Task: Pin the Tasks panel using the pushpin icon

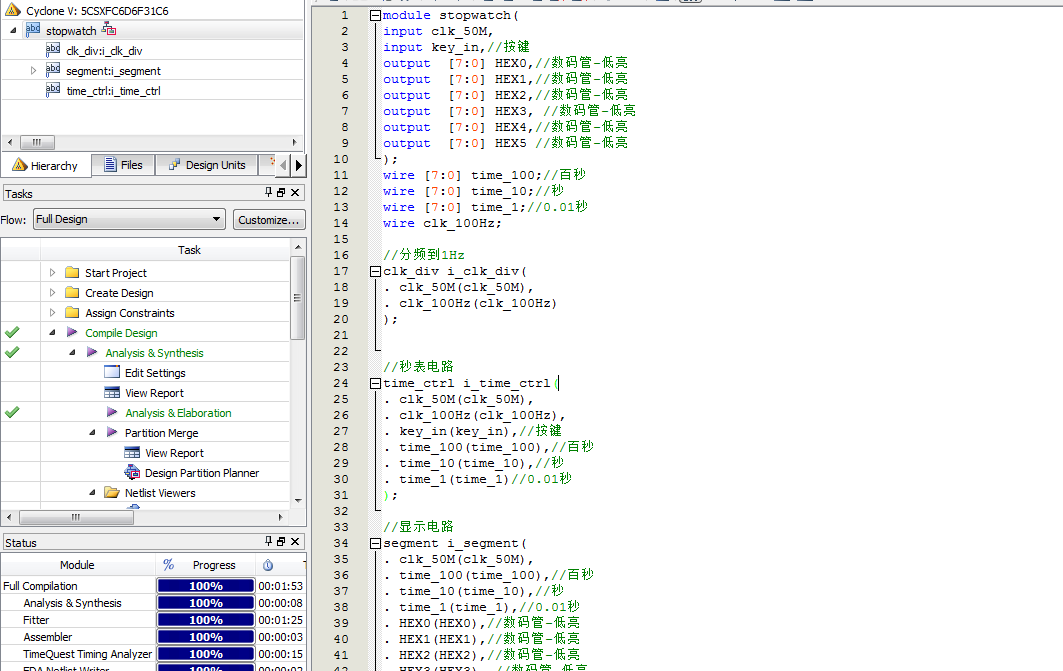Action: [268, 193]
